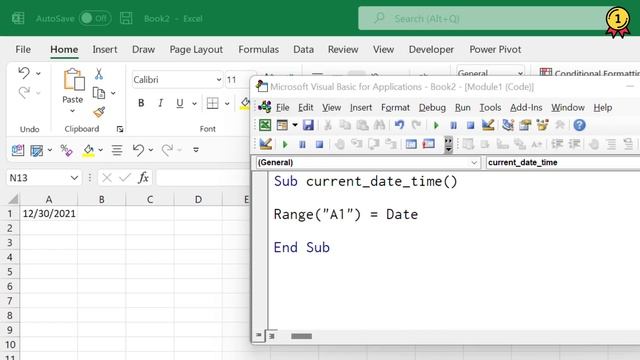640x360 pixels.
Task: Toggle Design Mode in the Debug toolbar
Action: [266, 144]
